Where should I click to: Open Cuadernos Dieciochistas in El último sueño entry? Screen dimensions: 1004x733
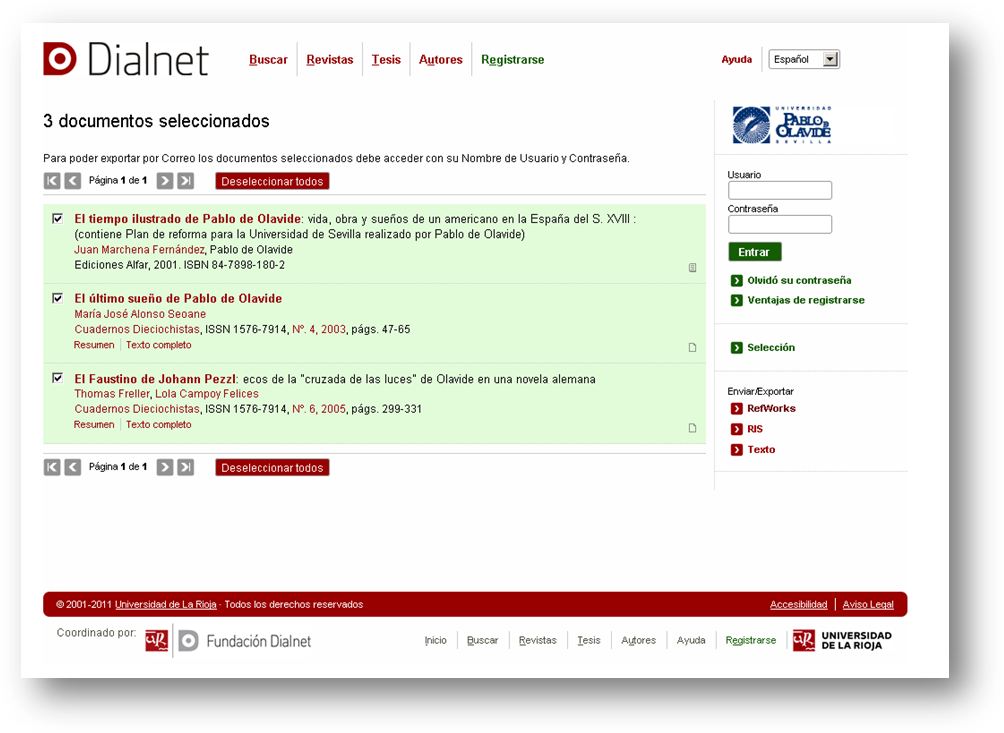click(137, 330)
